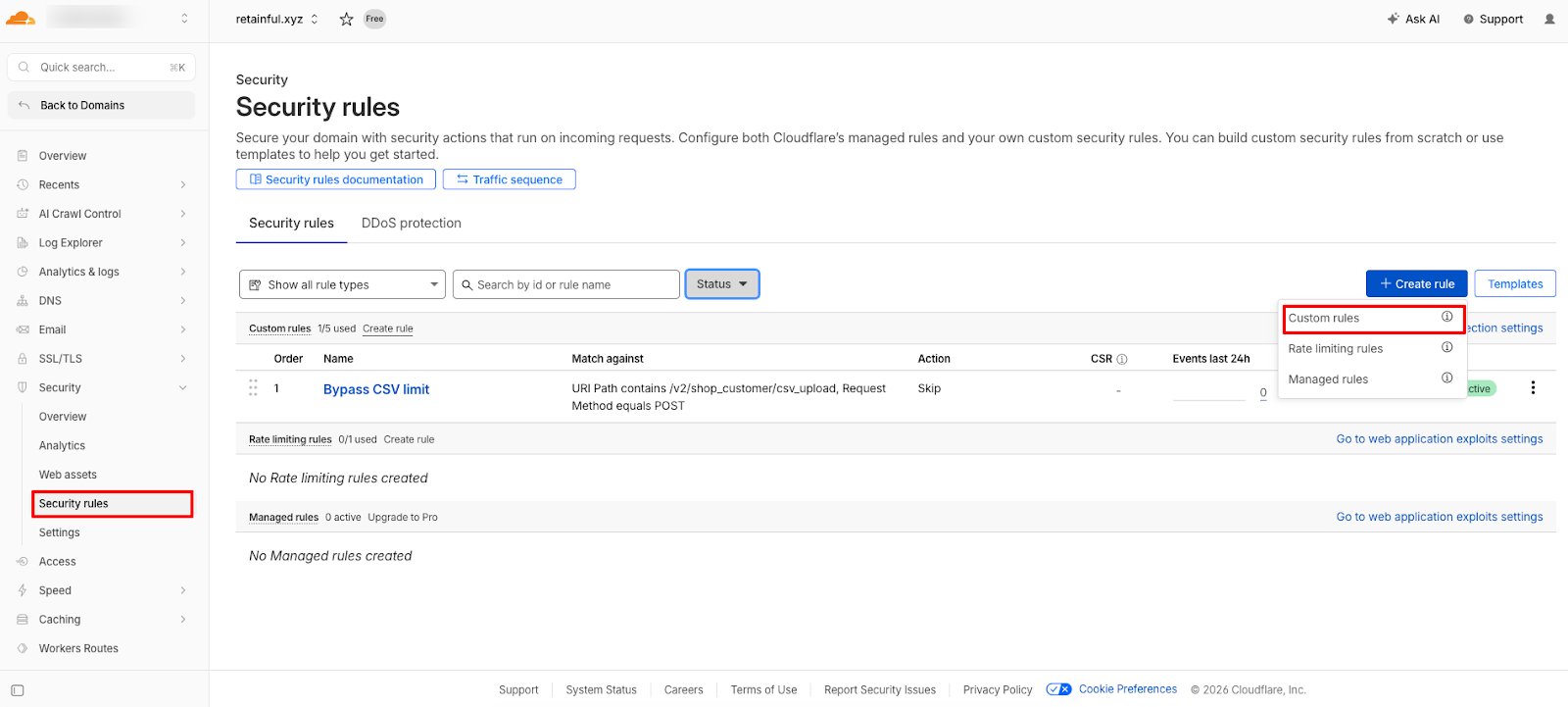Open Security rules documentation
The width and height of the screenshot is (1568, 707).
(x=336, y=179)
